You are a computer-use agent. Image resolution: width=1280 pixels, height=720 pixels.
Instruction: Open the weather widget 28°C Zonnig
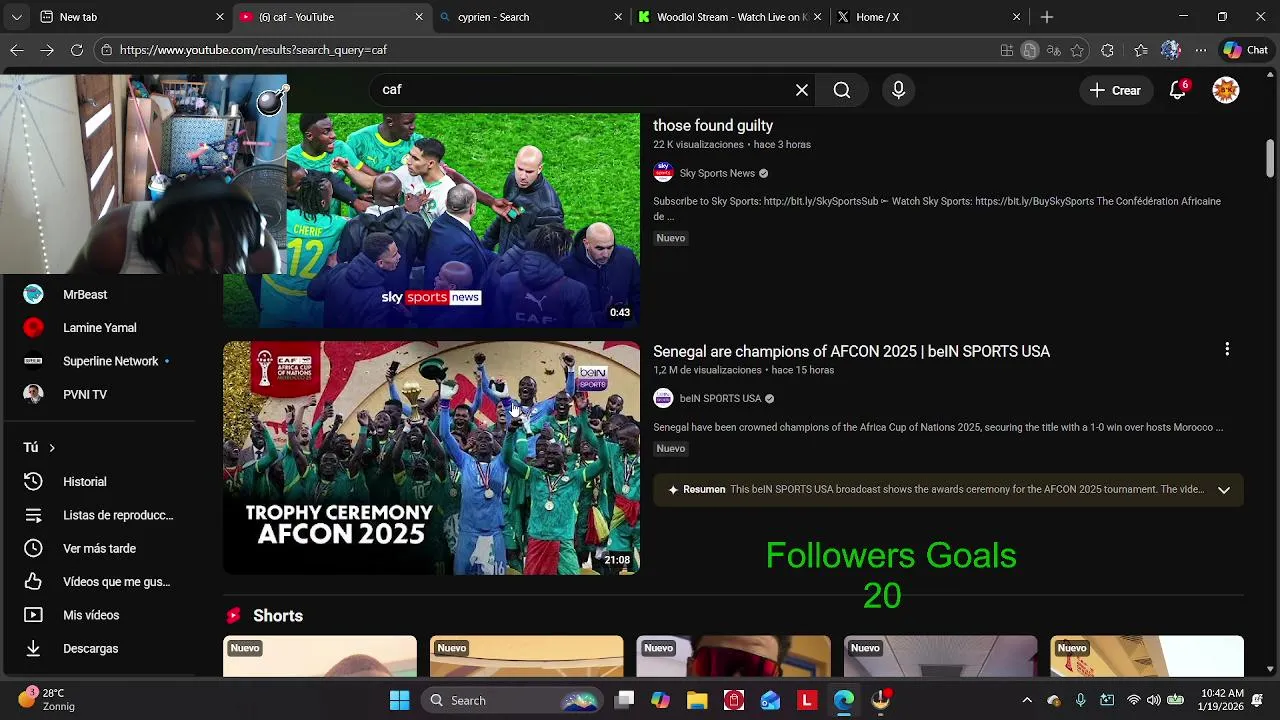[x=48, y=699]
